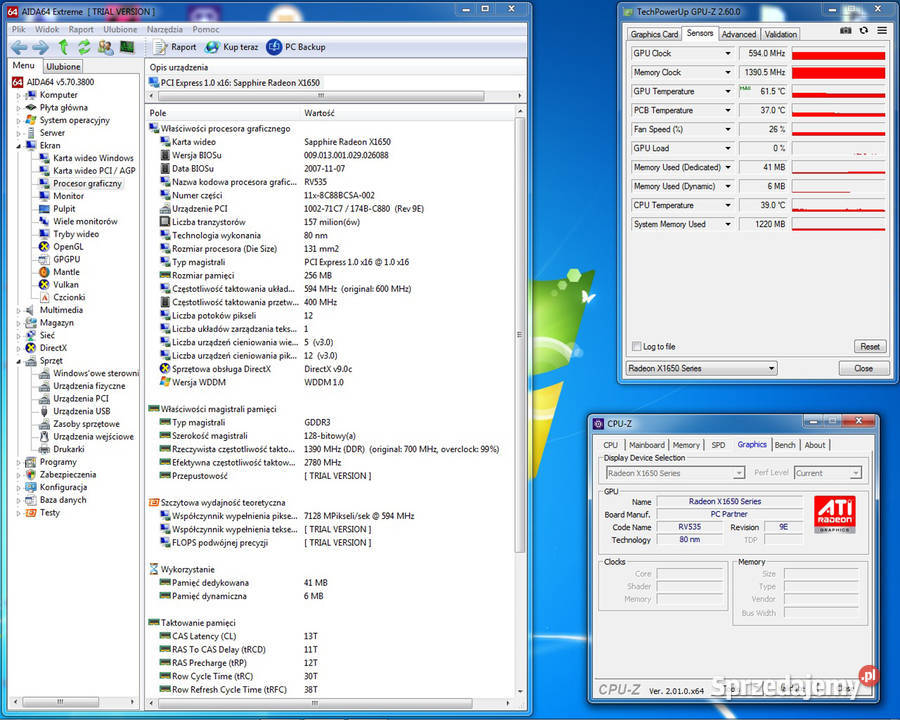Open the Narzędzia menu
The width and height of the screenshot is (900, 720).
[165, 29]
